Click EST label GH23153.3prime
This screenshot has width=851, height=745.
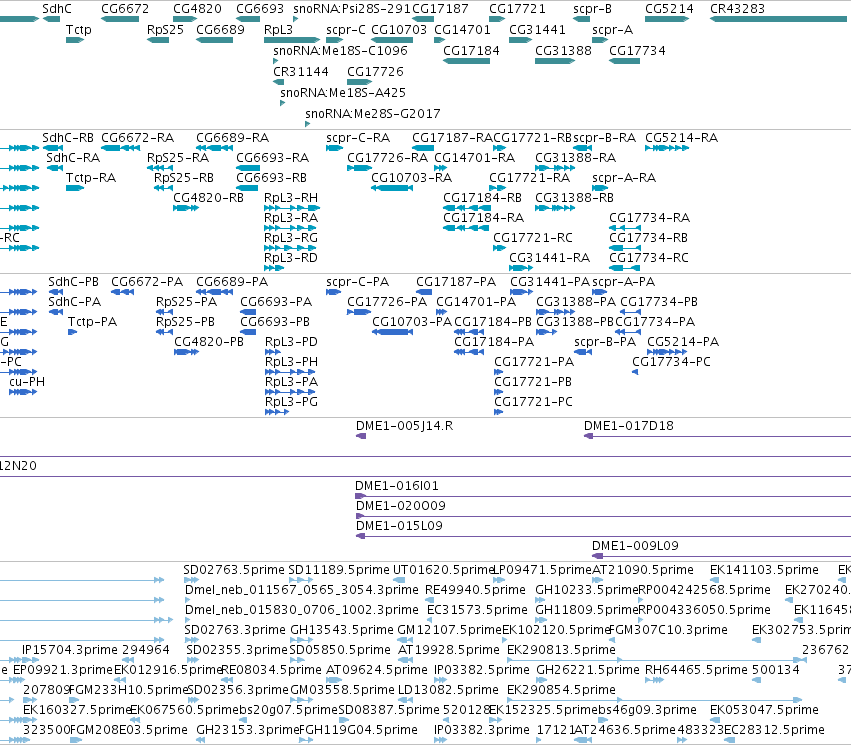(247, 730)
